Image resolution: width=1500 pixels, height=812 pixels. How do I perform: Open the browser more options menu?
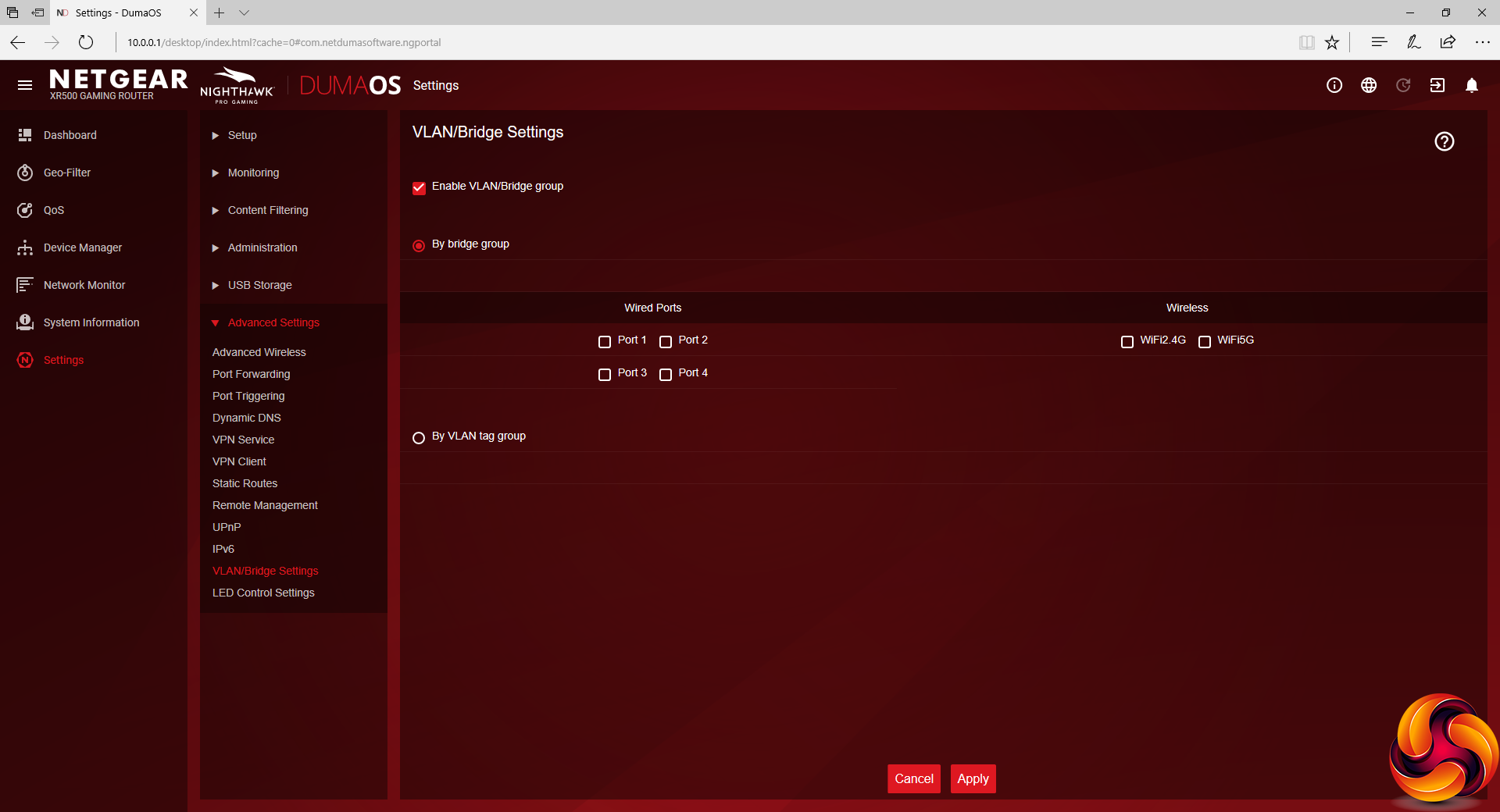pyautogui.click(x=1482, y=42)
